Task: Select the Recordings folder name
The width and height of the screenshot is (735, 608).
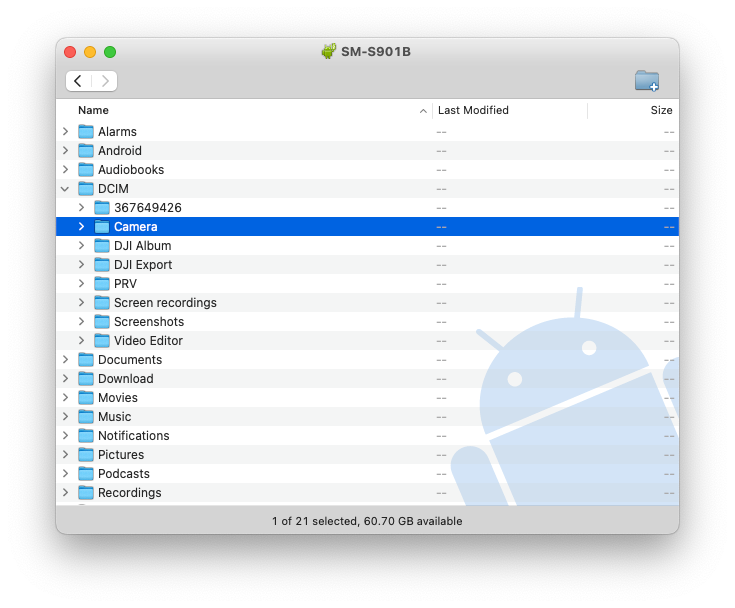Action: coord(129,493)
